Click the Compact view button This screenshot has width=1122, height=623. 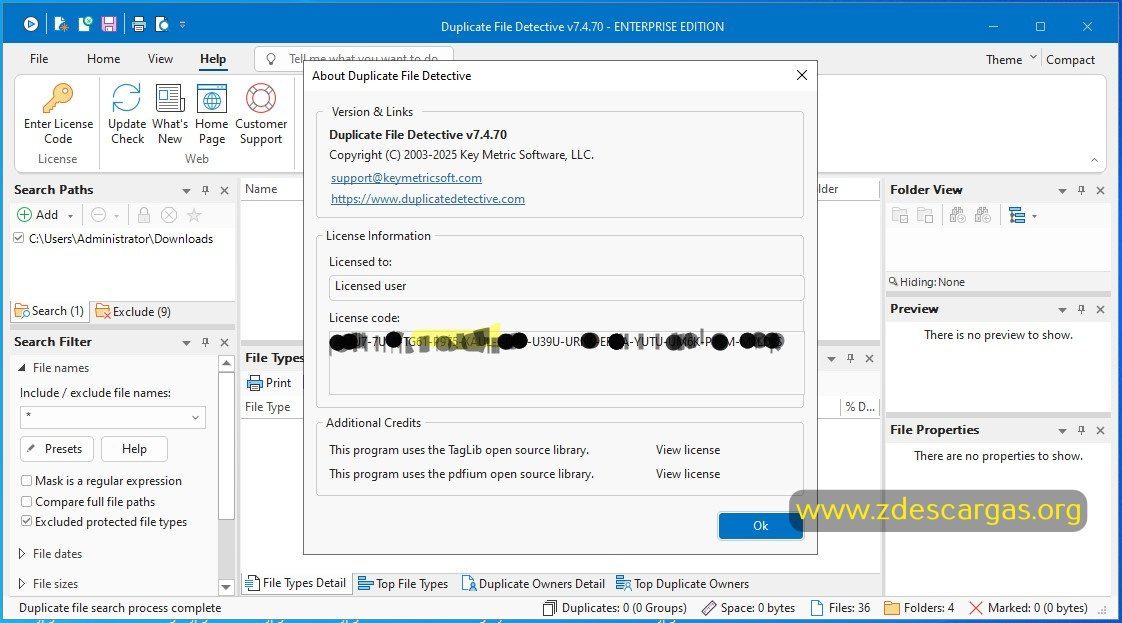point(1070,59)
